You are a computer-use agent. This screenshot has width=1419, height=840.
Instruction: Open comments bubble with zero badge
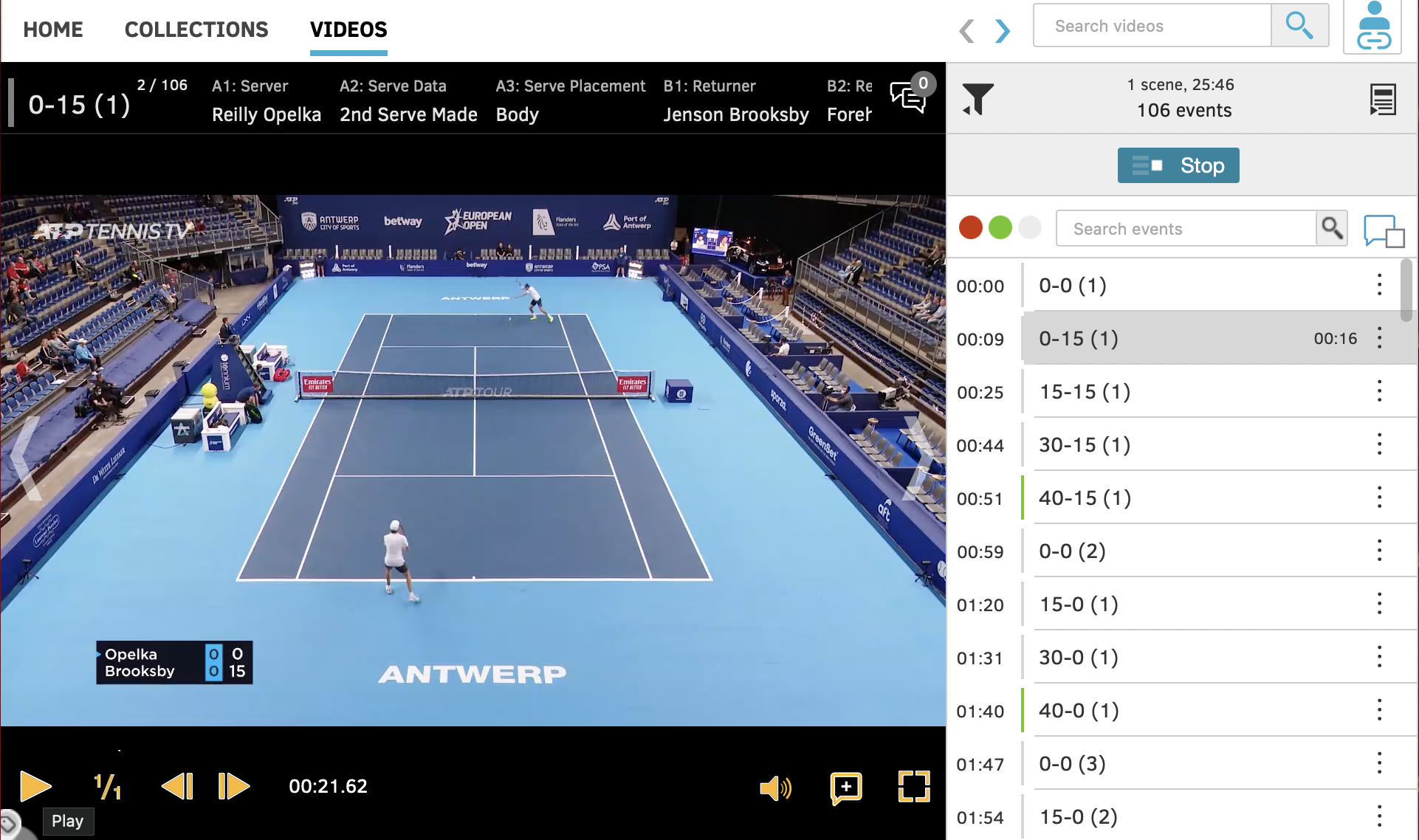tap(910, 97)
